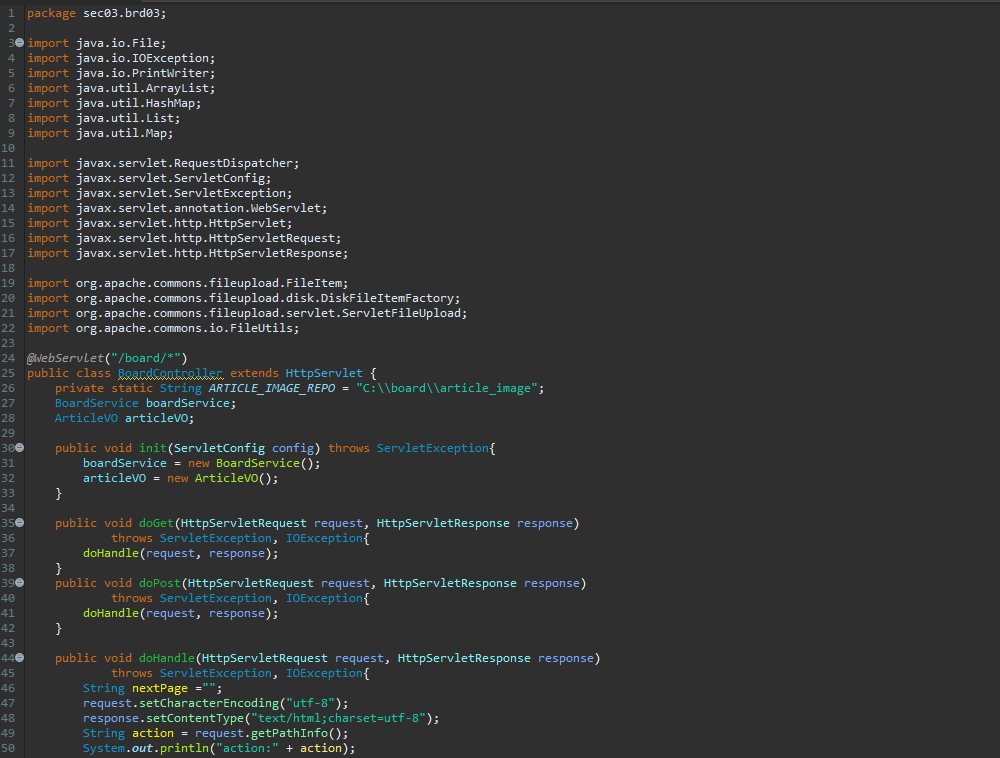Click ArticleVO articleVO field declaration
1000x758 pixels.
pyautogui.click(x=124, y=418)
